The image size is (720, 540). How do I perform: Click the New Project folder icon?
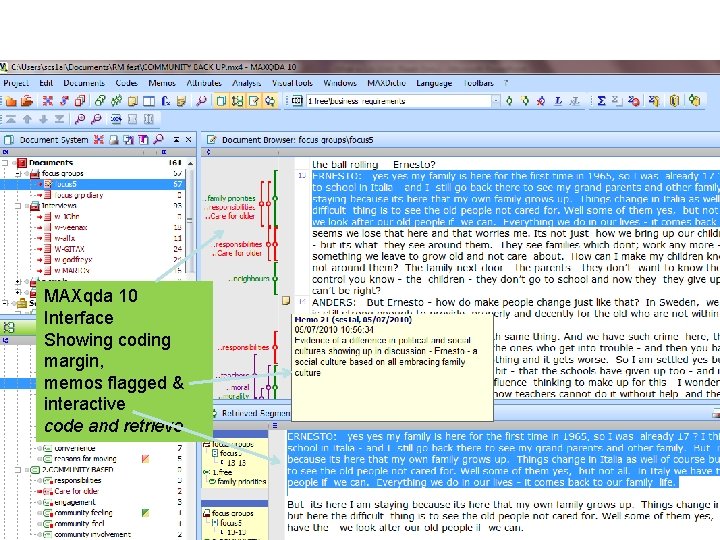click(11, 101)
